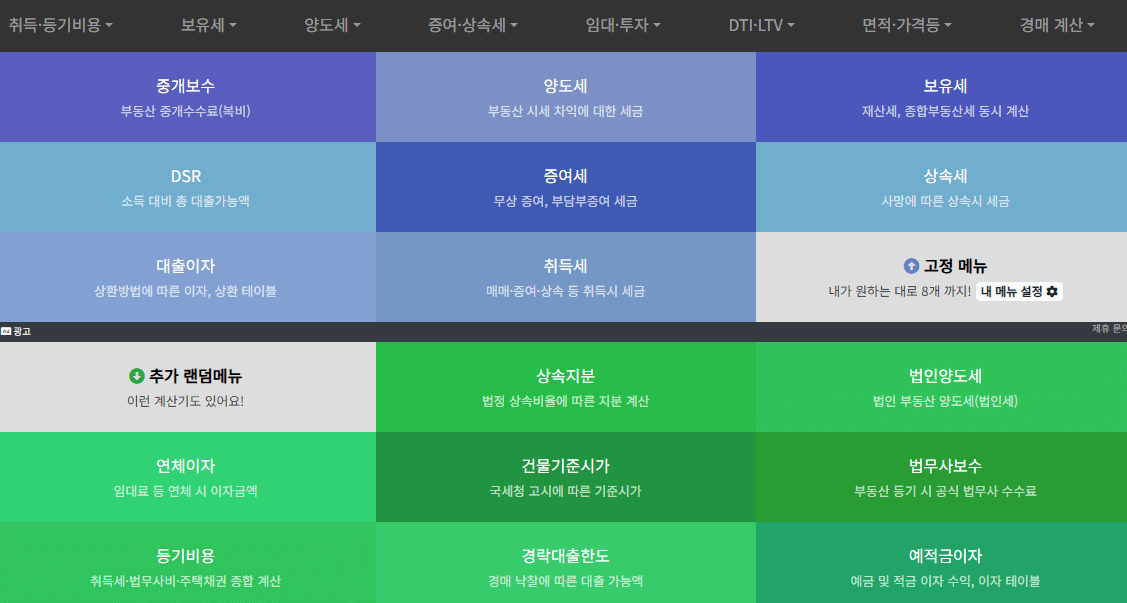This screenshot has width=1127, height=603.
Task: Open the 취득세 acquisition tax calculator
Action: (x=563, y=277)
